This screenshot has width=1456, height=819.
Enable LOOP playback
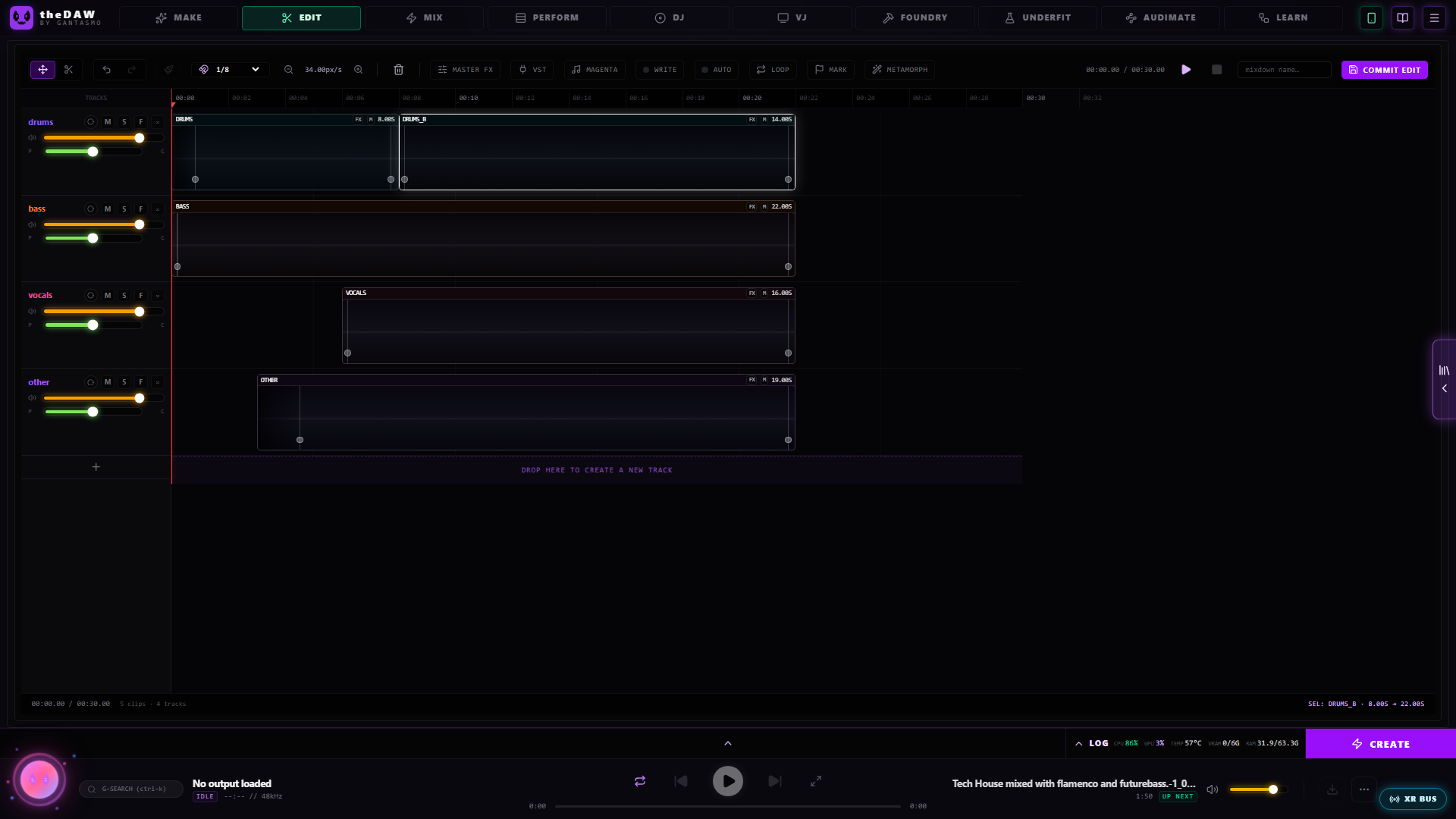(x=773, y=70)
